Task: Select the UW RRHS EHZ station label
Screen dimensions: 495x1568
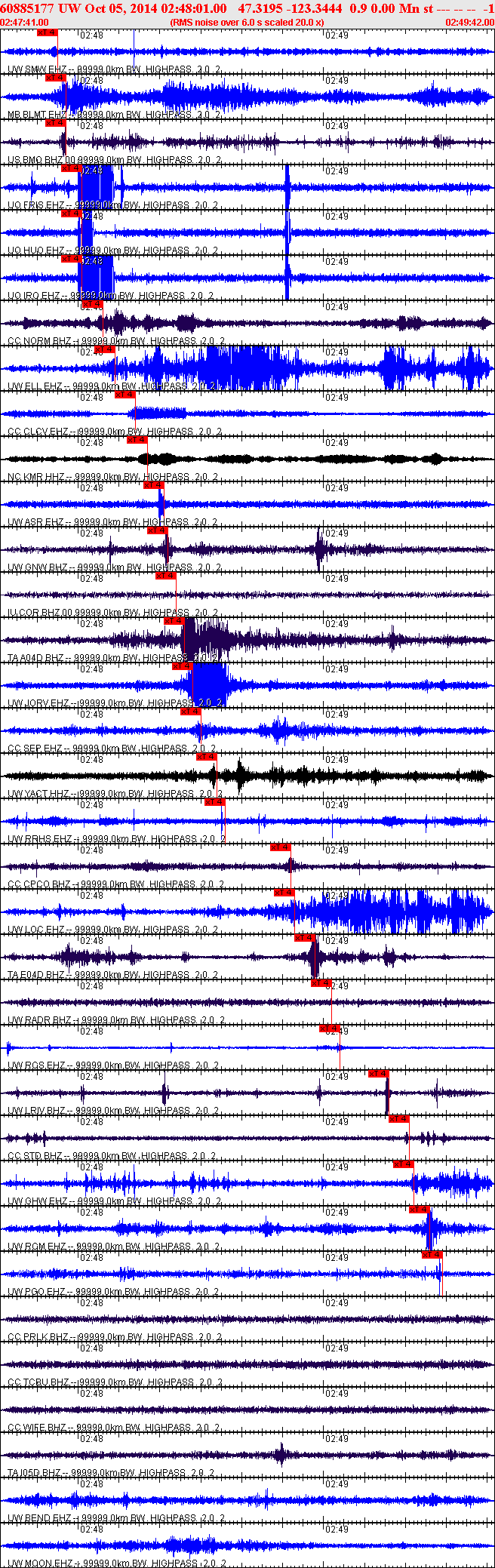Action: click(x=117, y=839)
